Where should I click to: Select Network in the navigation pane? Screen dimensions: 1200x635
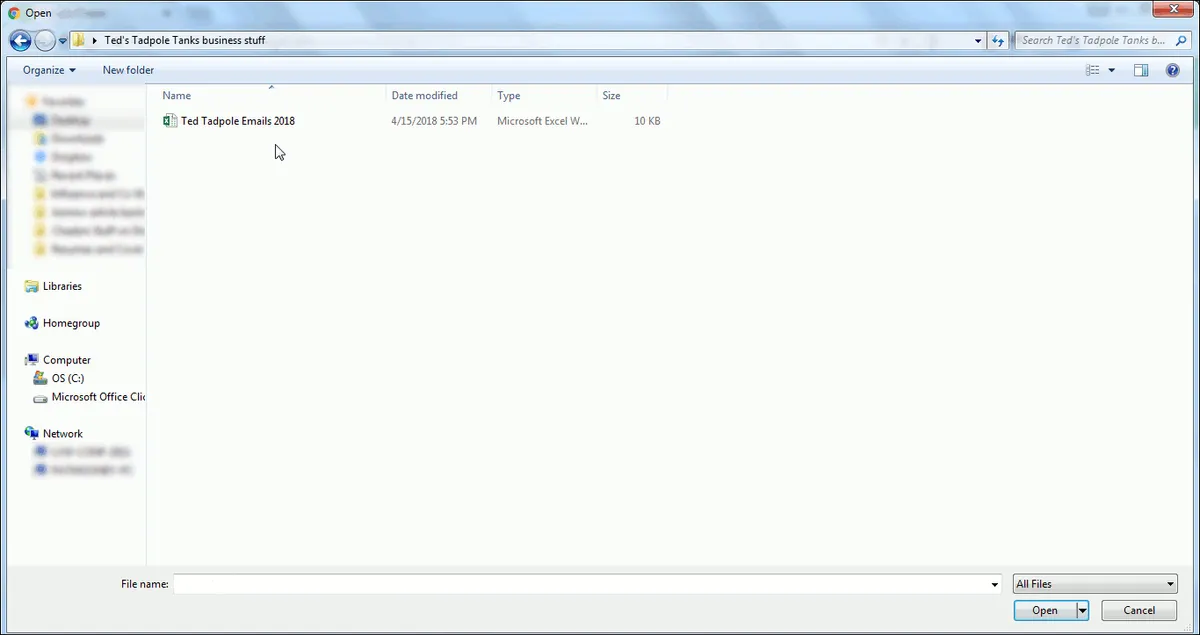click(63, 434)
